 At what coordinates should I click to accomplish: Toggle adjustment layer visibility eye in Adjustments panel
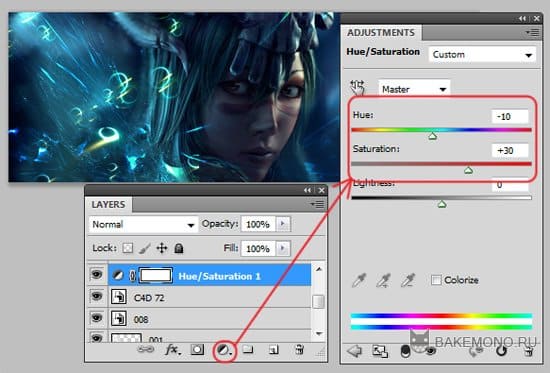click(x=430, y=351)
